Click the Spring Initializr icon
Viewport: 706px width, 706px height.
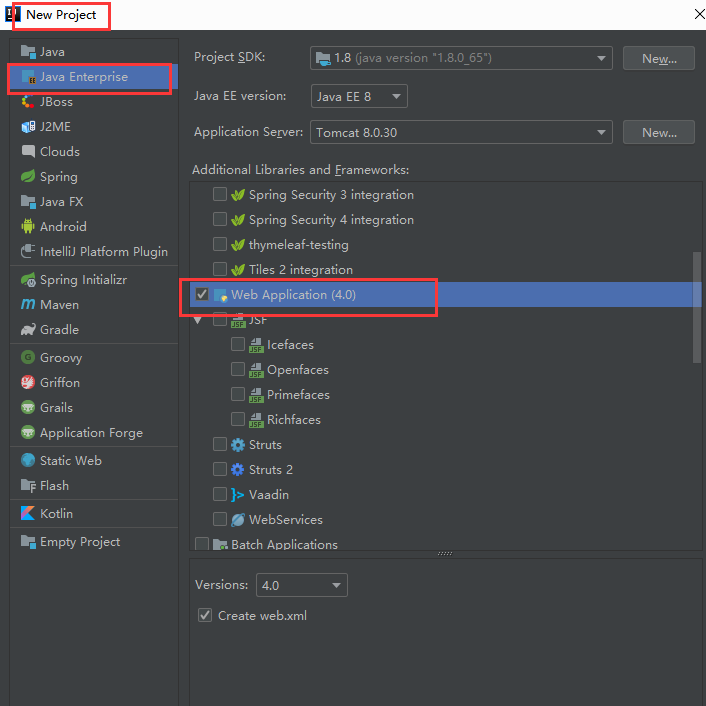28,280
